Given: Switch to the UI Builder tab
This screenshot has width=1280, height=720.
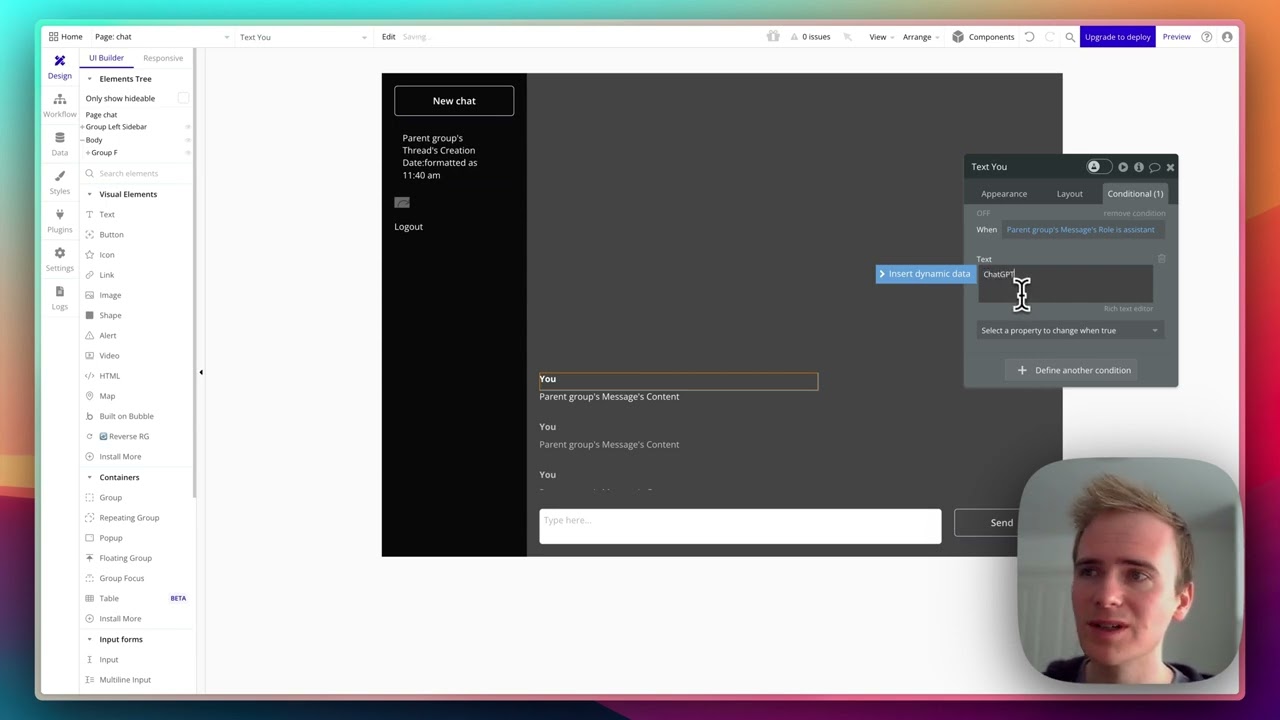Looking at the screenshot, I should point(106,58).
